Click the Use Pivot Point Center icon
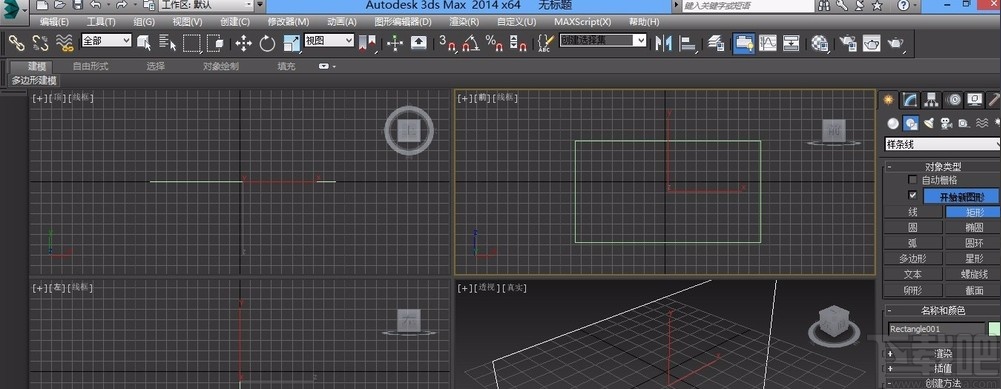The image size is (1001, 389). pos(368,43)
